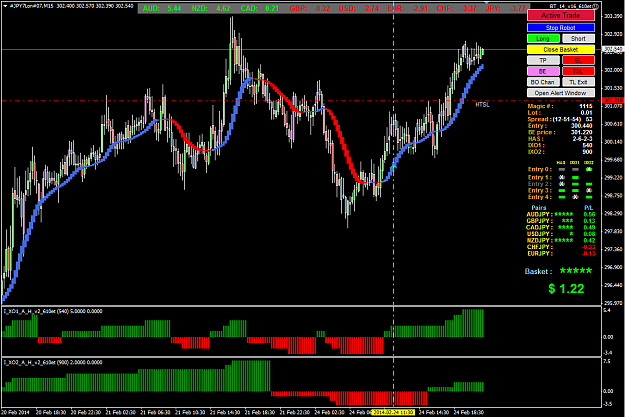This screenshot has height=417, width=625.
Task: Click the Entry 2 label
Action: [x=540, y=184]
